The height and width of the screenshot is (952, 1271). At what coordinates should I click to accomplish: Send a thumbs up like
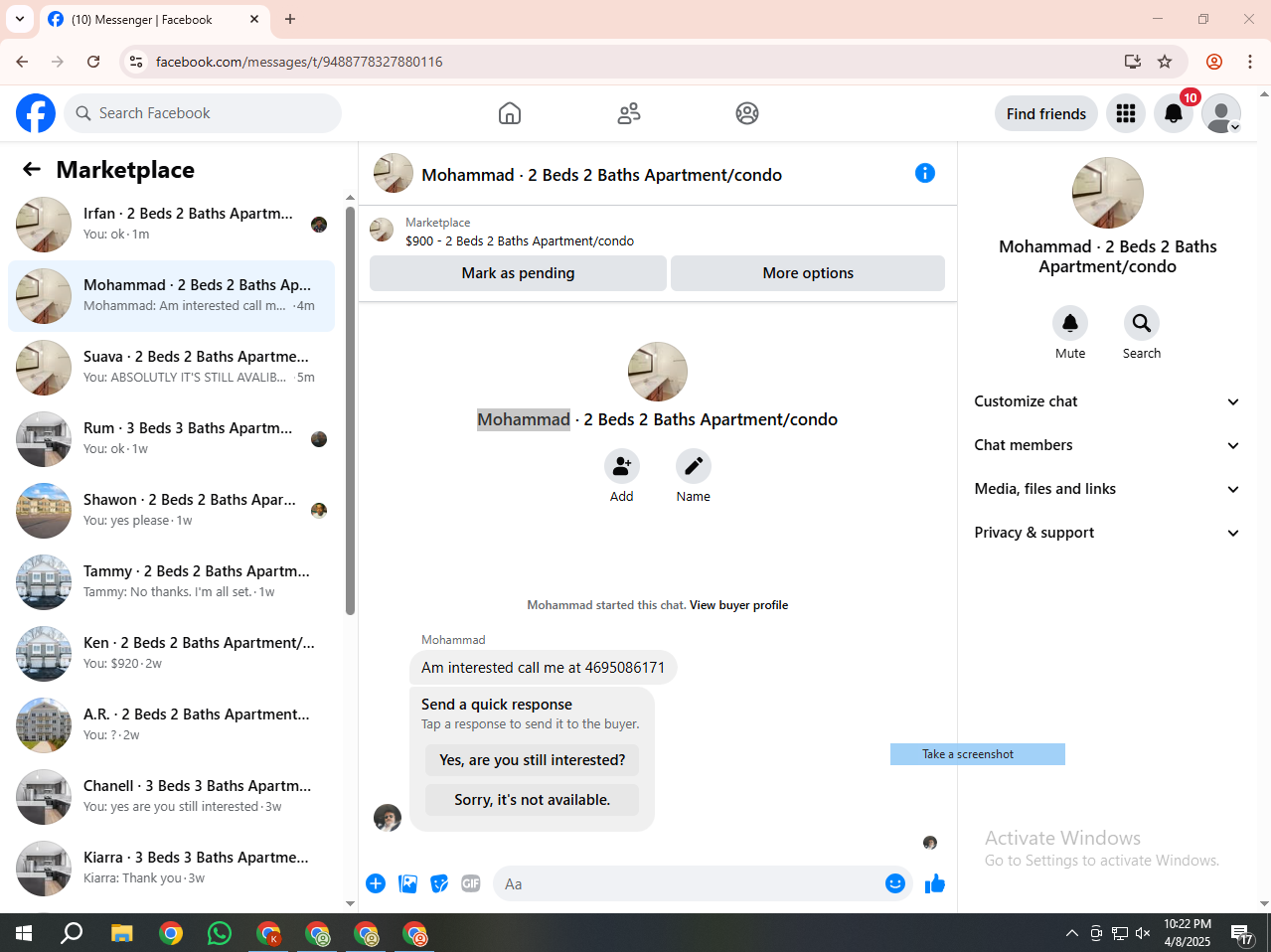[x=935, y=883]
